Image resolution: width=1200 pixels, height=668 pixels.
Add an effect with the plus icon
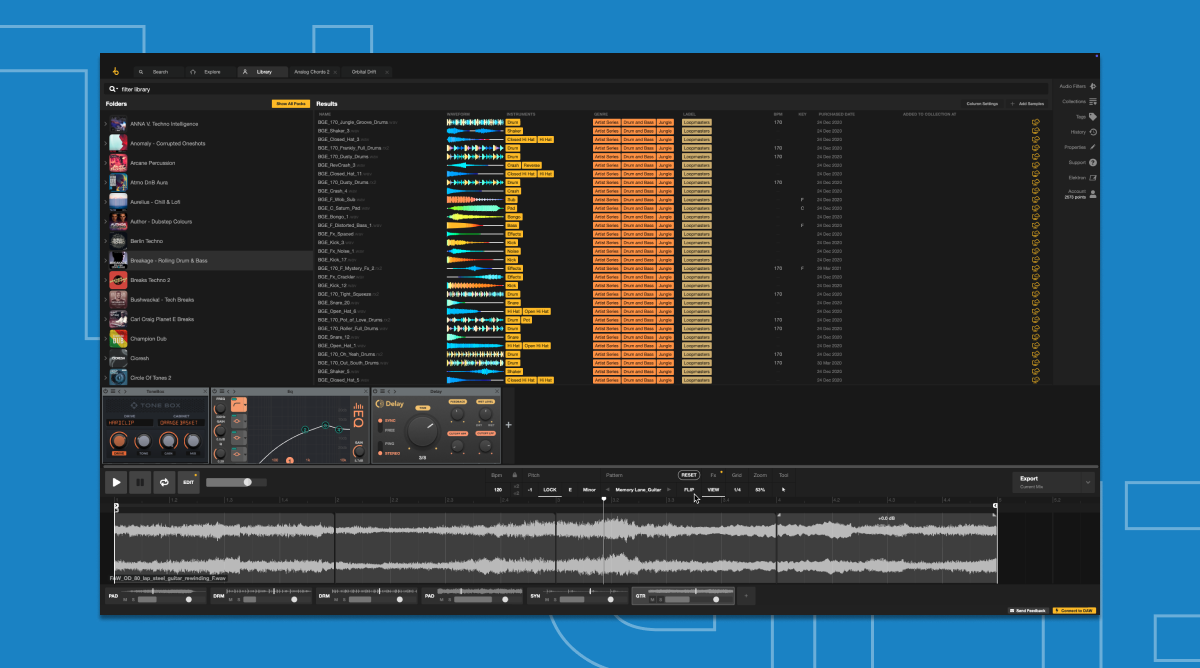click(508, 425)
